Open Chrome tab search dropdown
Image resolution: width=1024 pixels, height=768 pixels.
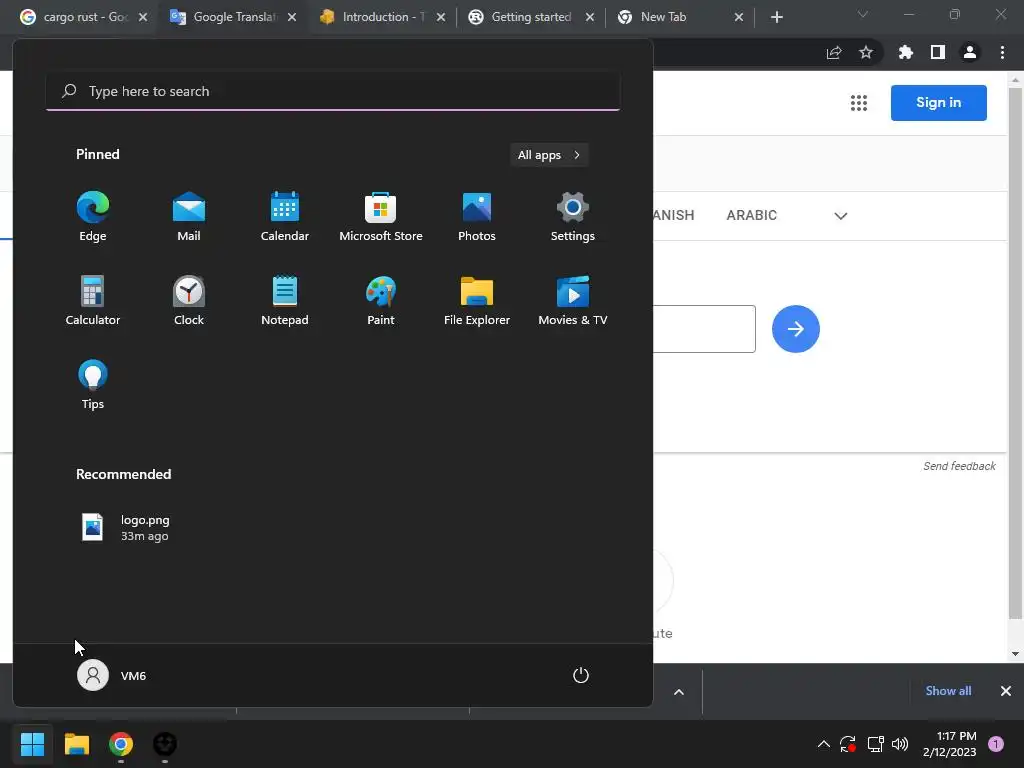click(x=863, y=14)
